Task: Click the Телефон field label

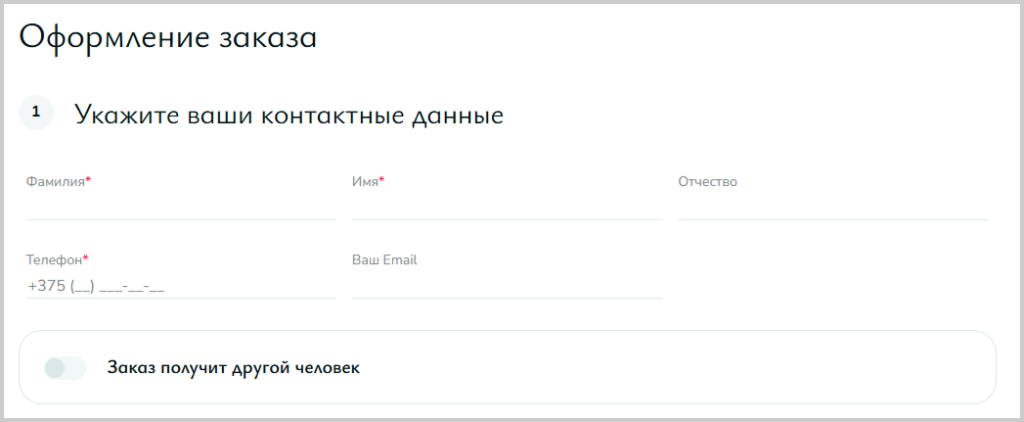Action: 54,260
